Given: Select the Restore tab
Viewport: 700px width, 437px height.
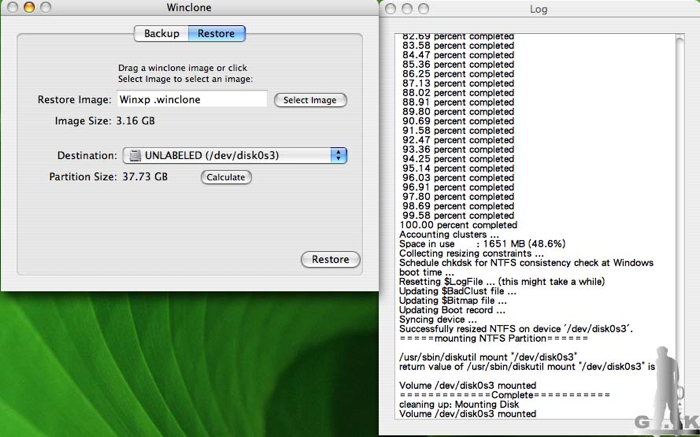Looking at the screenshot, I should click(x=217, y=33).
